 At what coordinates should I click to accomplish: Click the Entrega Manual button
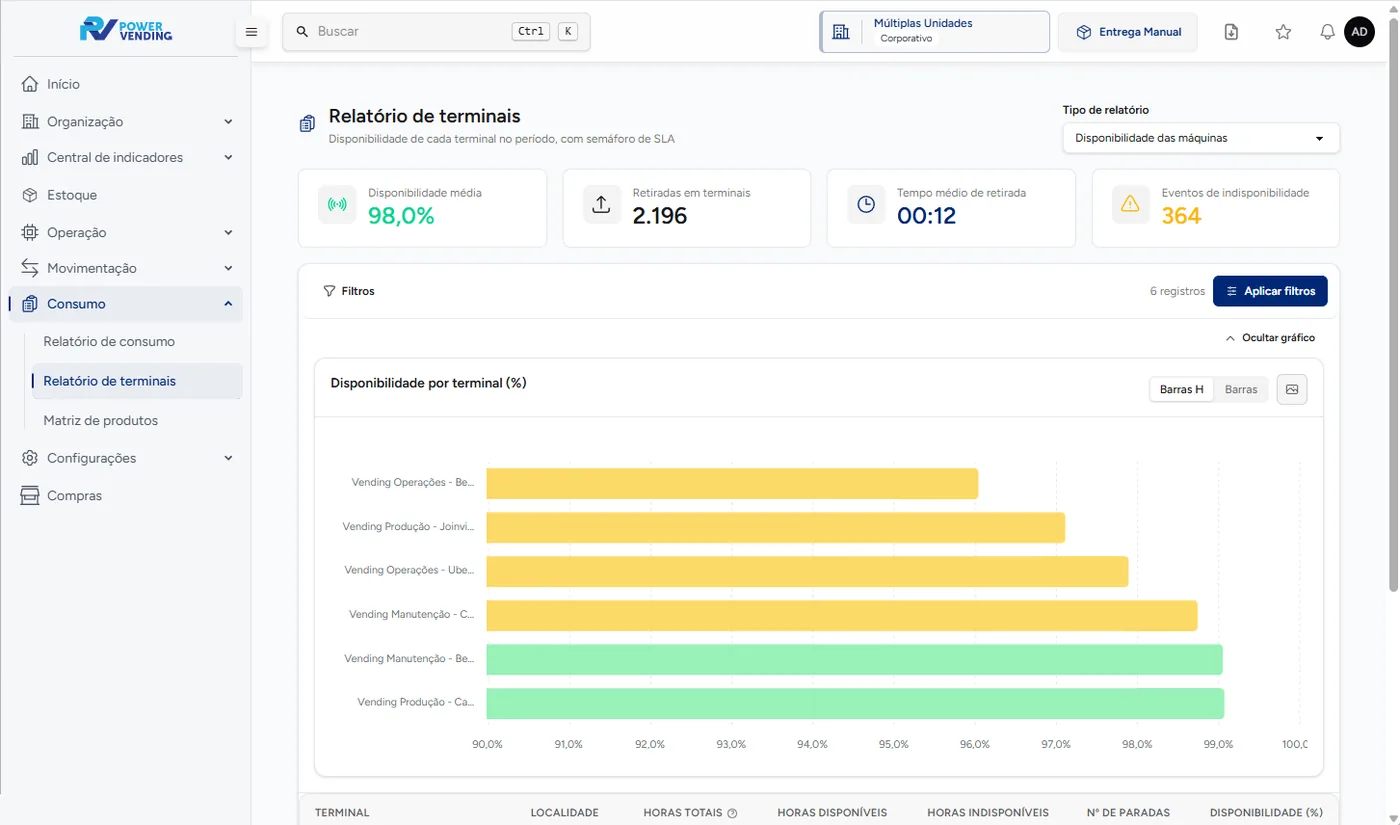tap(1129, 32)
